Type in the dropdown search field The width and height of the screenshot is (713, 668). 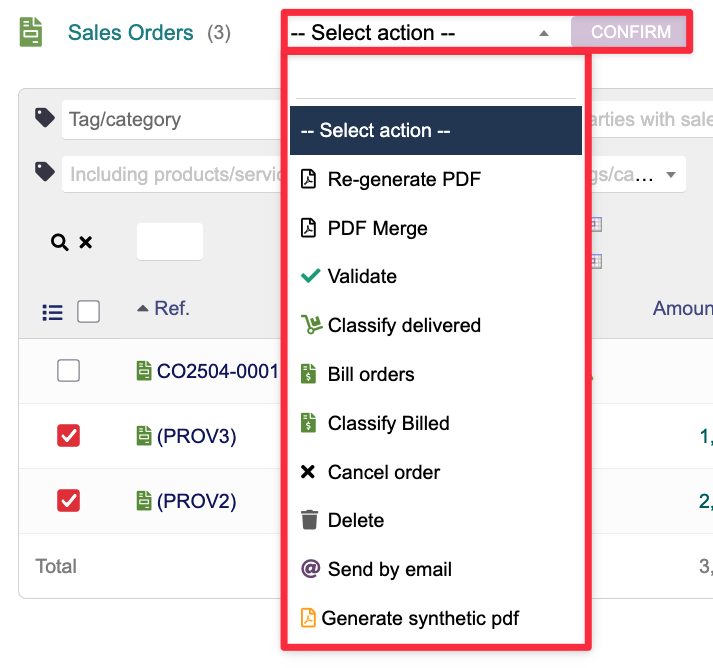pos(435,78)
